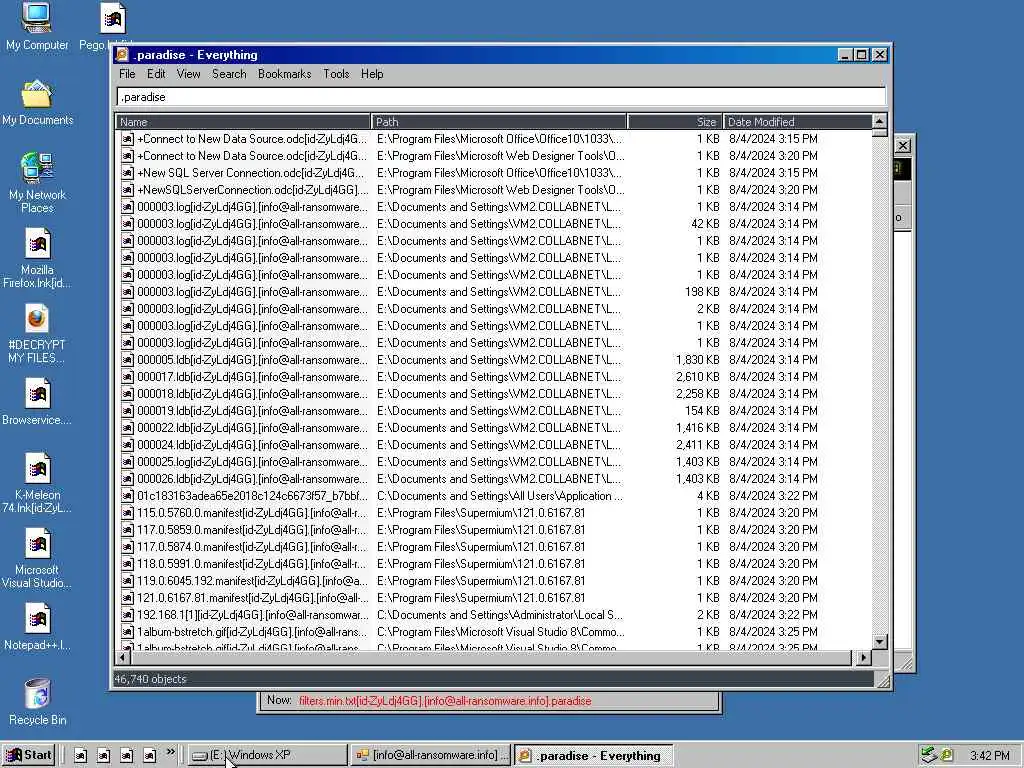1024x768 pixels.
Task: Click the green tray icon beside the clock
Action: (946, 756)
